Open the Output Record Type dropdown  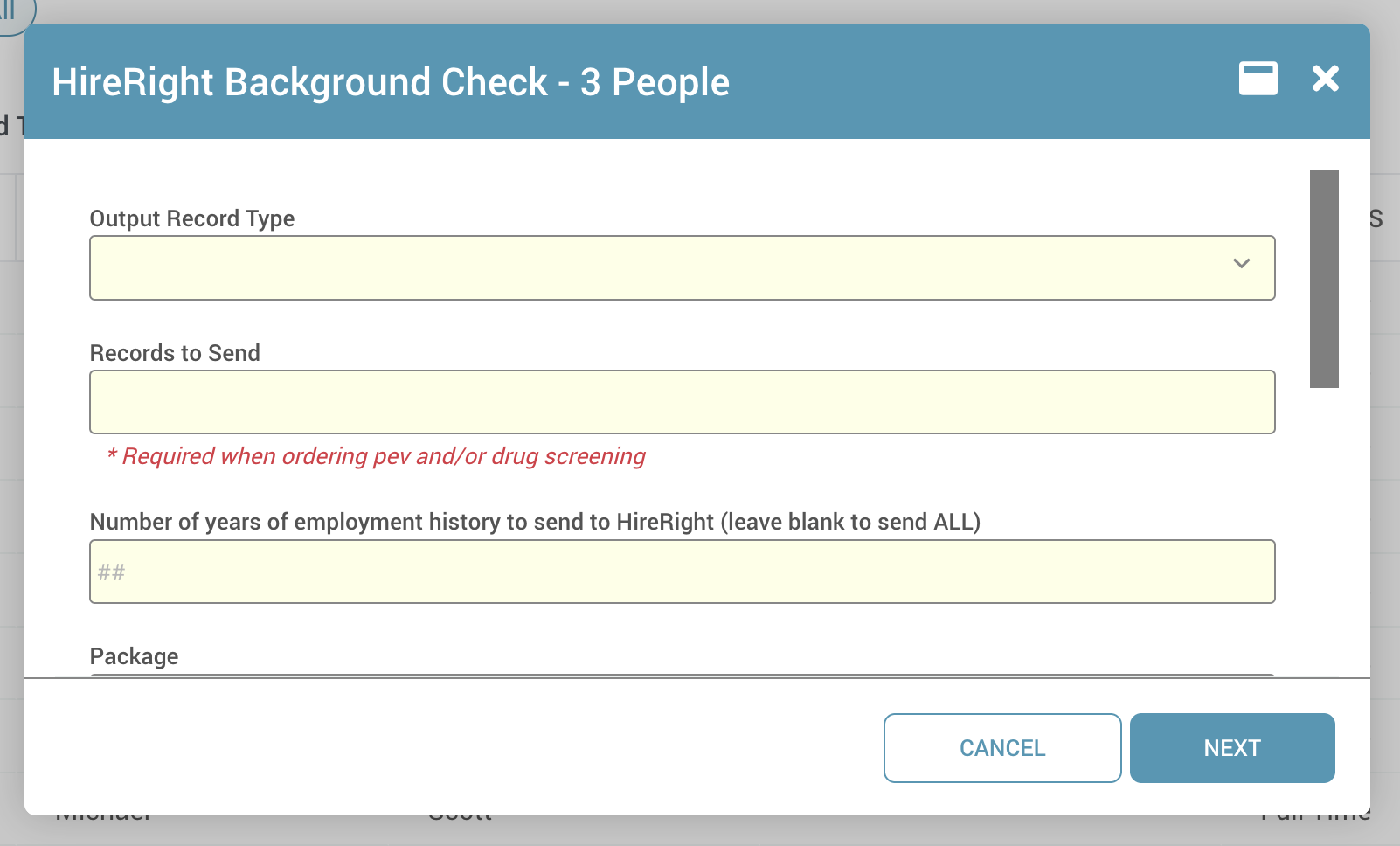pyautogui.click(x=682, y=267)
